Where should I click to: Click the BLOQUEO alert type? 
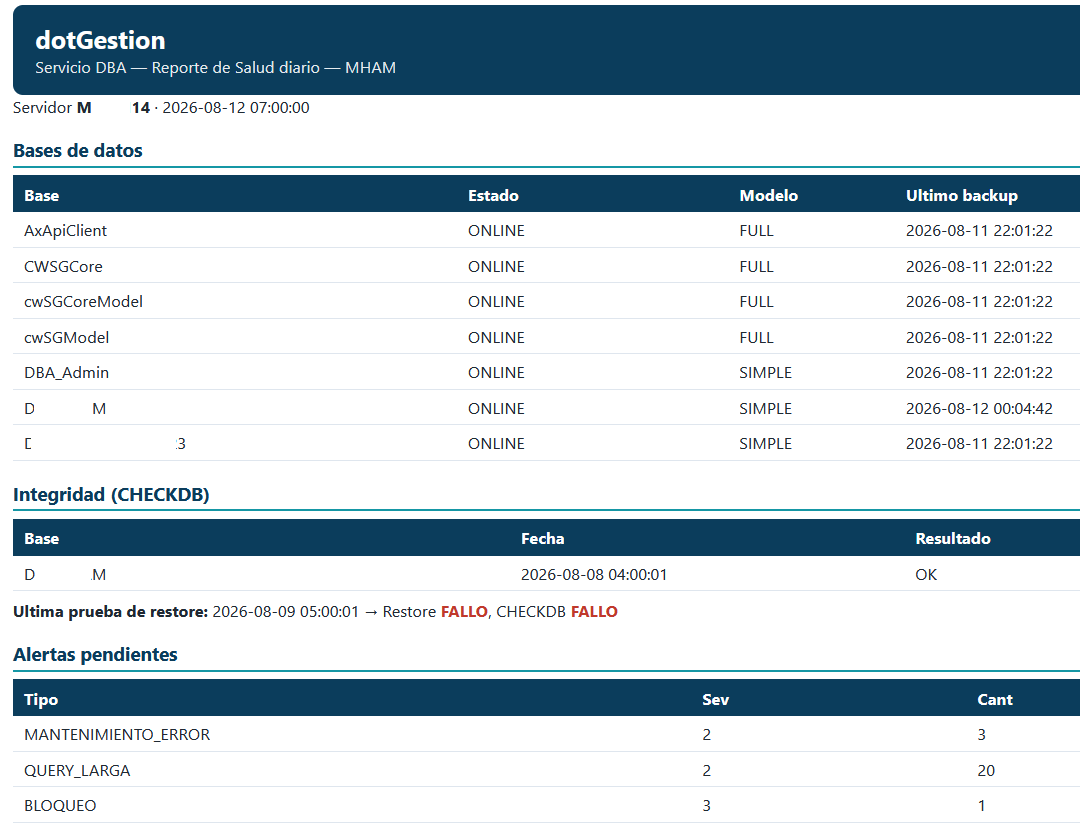point(60,806)
